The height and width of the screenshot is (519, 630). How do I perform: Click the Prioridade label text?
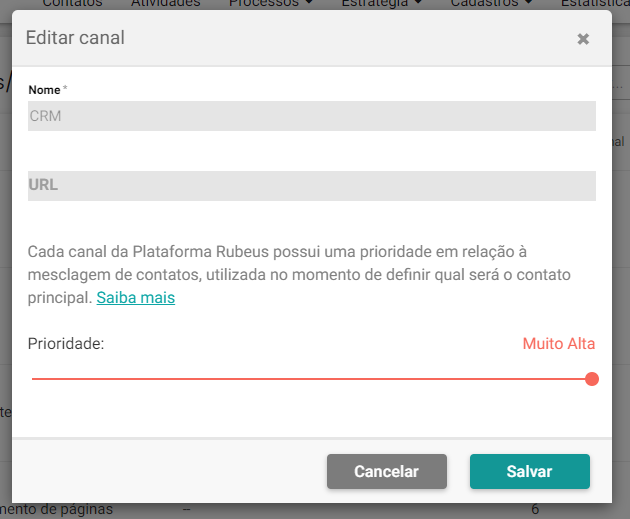(66, 343)
